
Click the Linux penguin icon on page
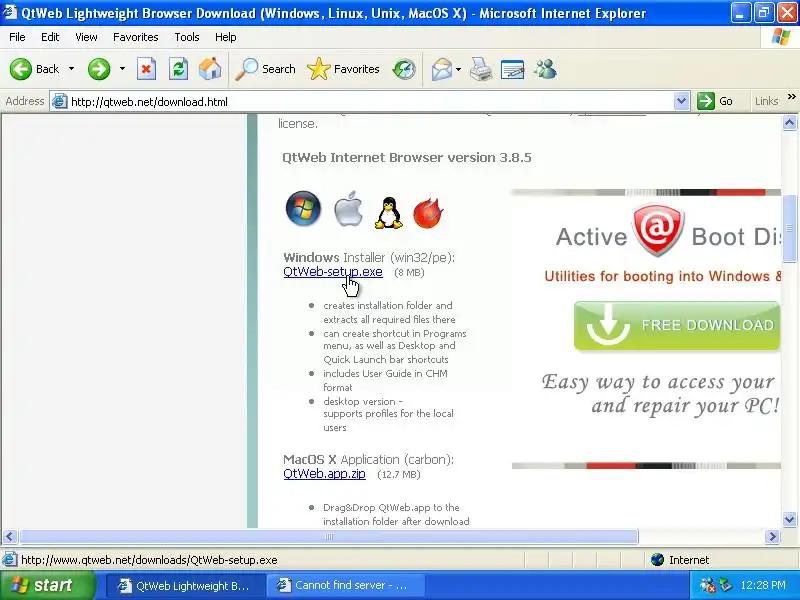pos(389,212)
